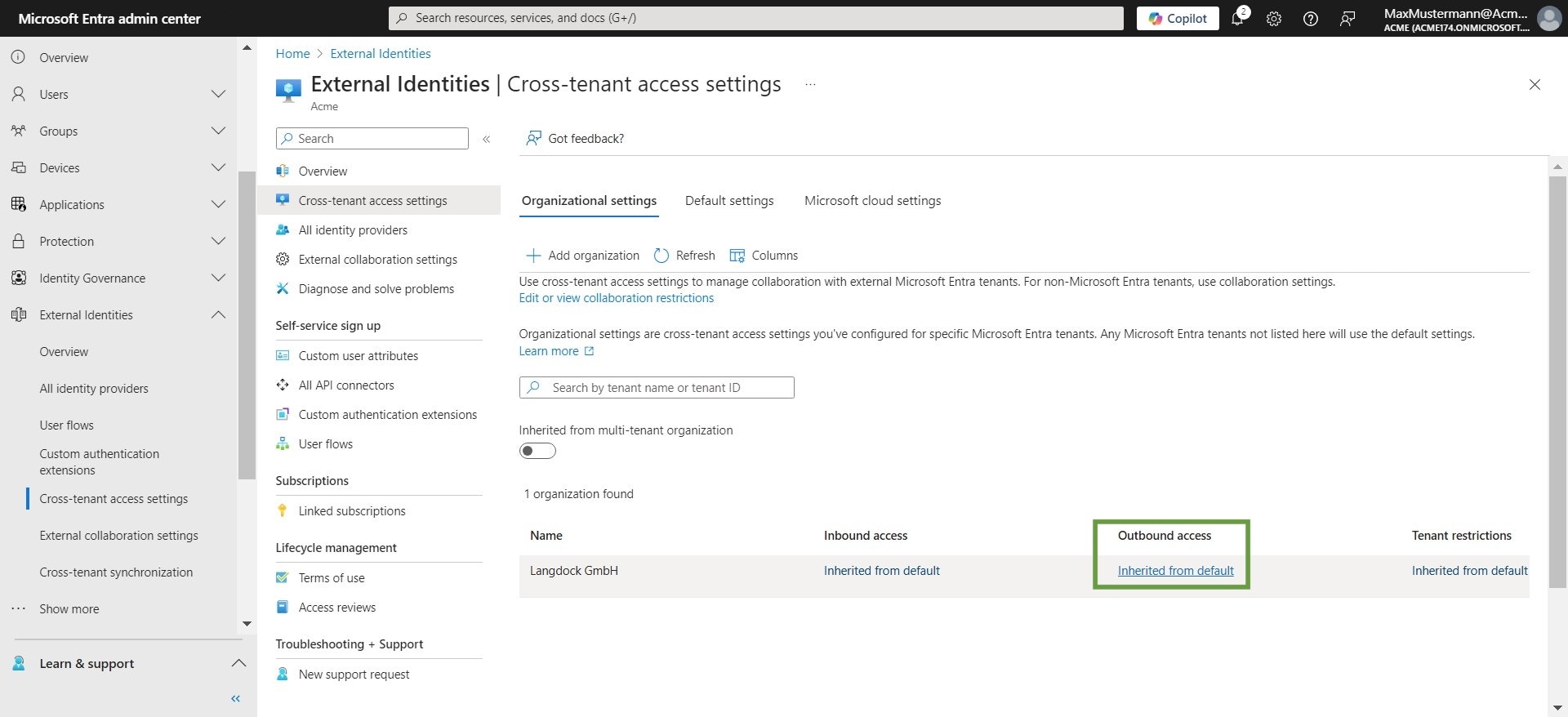Image resolution: width=1568 pixels, height=717 pixels.
Task: Click the Applications icon in left nav
Action: pyautogui.click(x=18, y=204)
